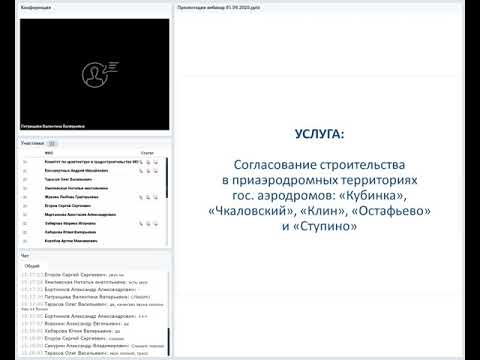Click the phone status icon for Хабарова Марина
The height and width of the screenshot is (360, 480).
pos(141,224)
